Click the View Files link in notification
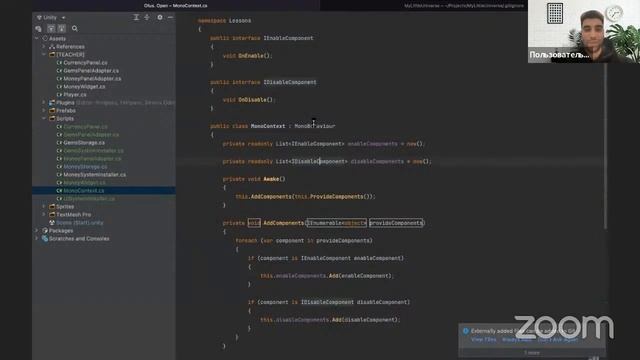The width and height of the screenshot is (640, 360). click(x=484, y=340)
